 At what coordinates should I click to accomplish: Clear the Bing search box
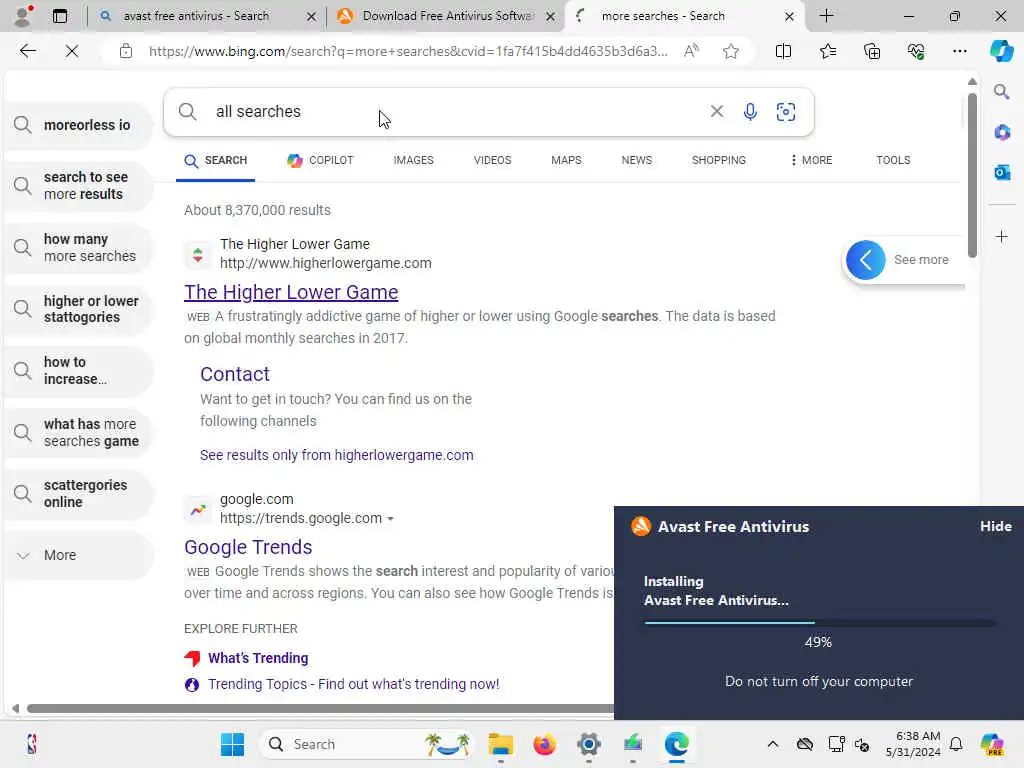tap(716, 112)
